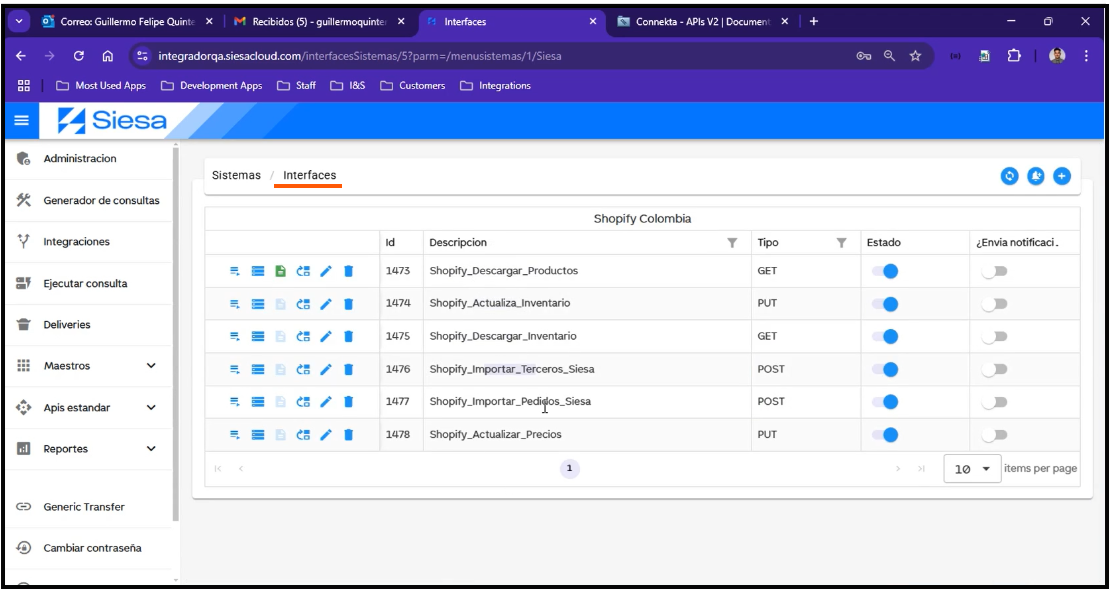Click the green file icon on row 1473
The height and width of the screenshot is (590, 1110).
coord(281,270)
